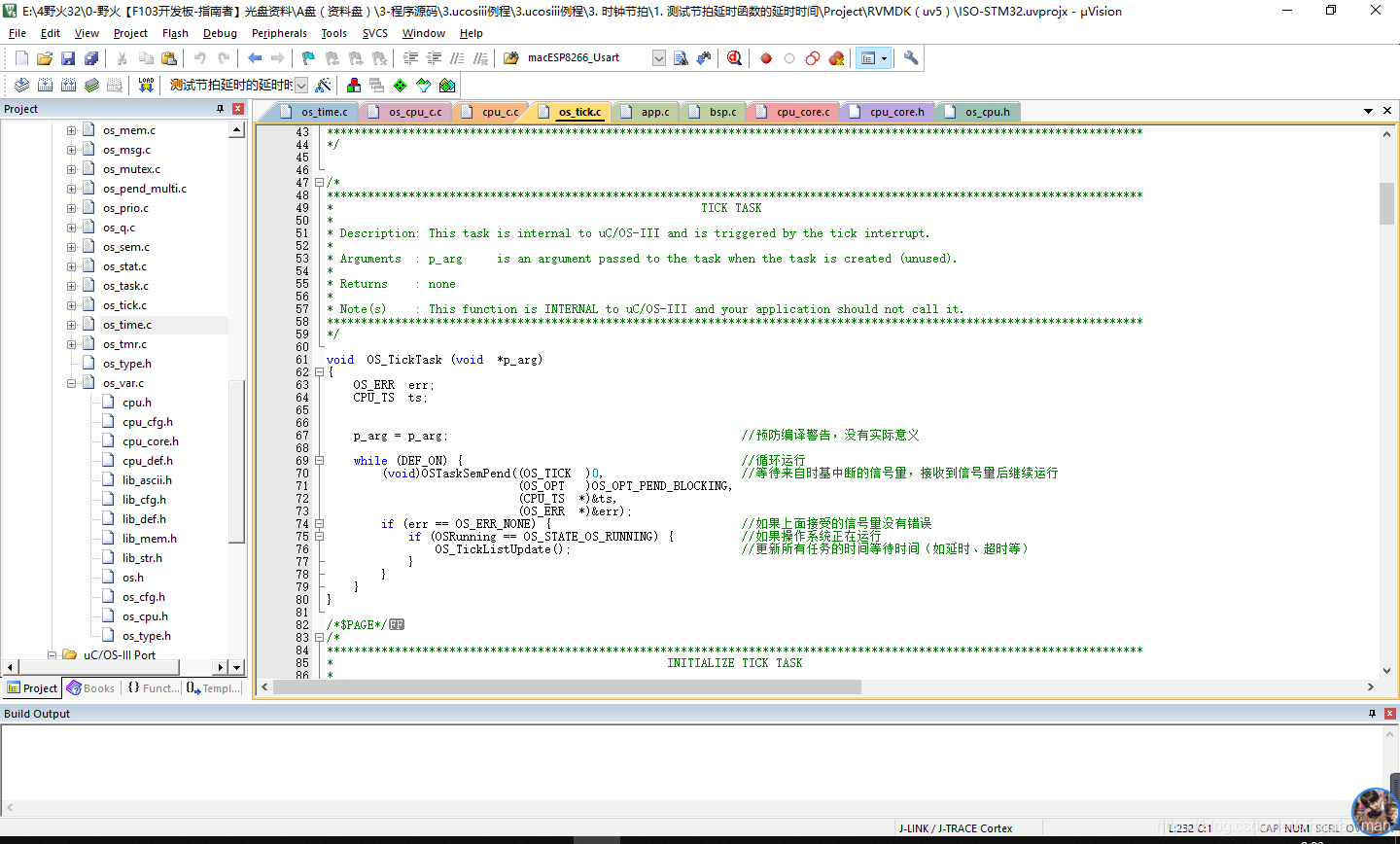Screen dimensions: 1400x844
Task: Click the editor horizontal scrollbar thumb
Action: (x=567, y=687)
